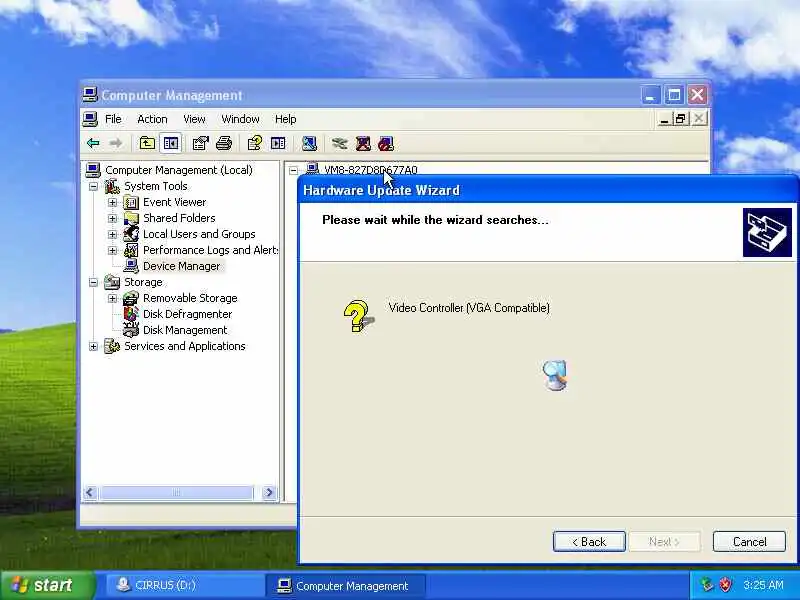Click Computer Management taskbar button
Image resolution: width=800 pixels, height=600 pixels.
344,585
